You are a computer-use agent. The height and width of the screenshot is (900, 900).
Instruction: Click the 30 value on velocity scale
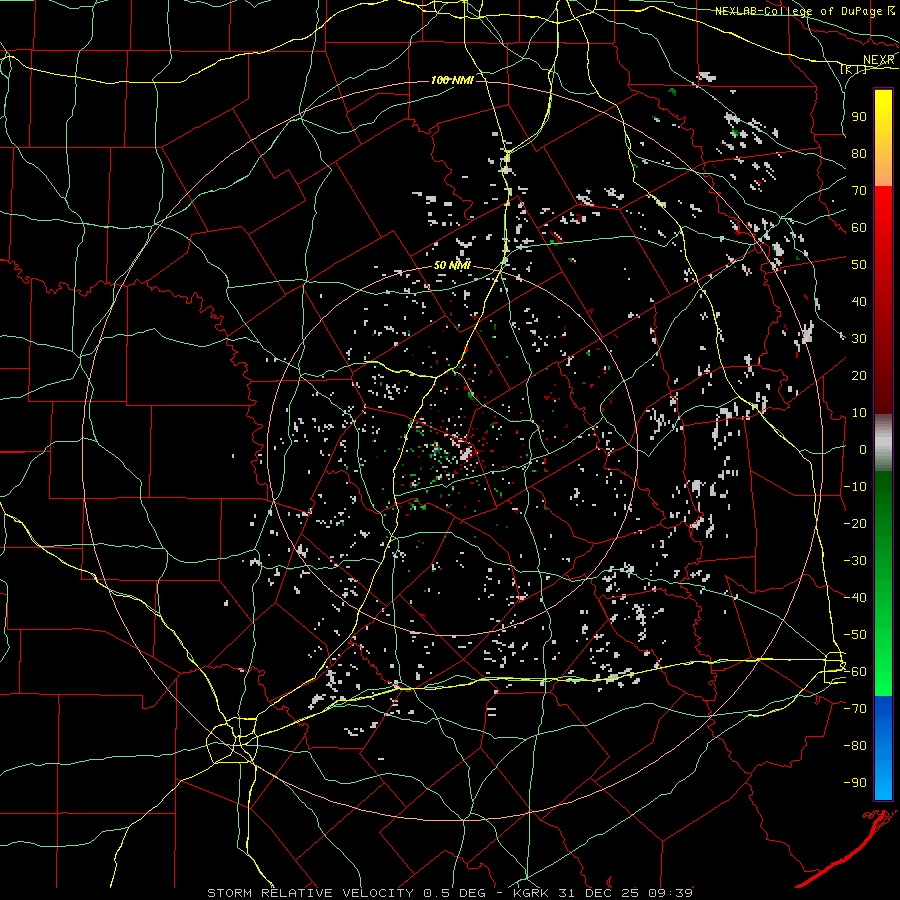(x=859, y=339)
